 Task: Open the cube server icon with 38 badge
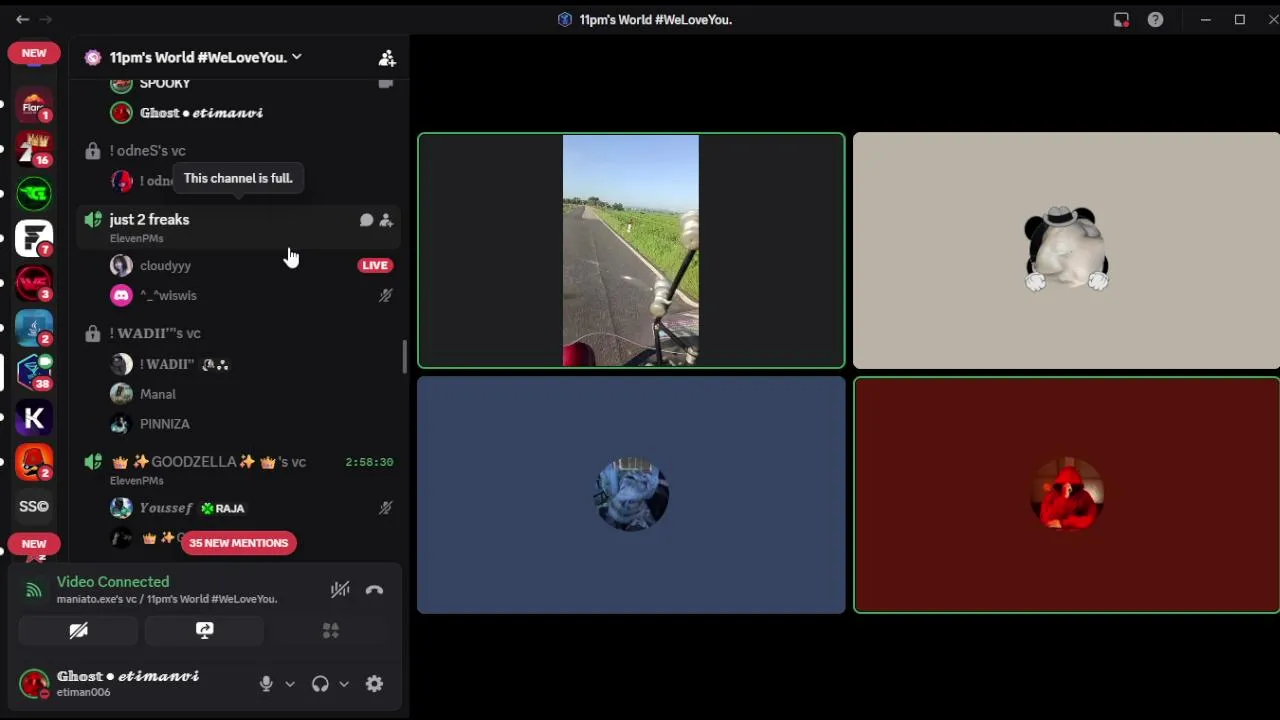34,372
